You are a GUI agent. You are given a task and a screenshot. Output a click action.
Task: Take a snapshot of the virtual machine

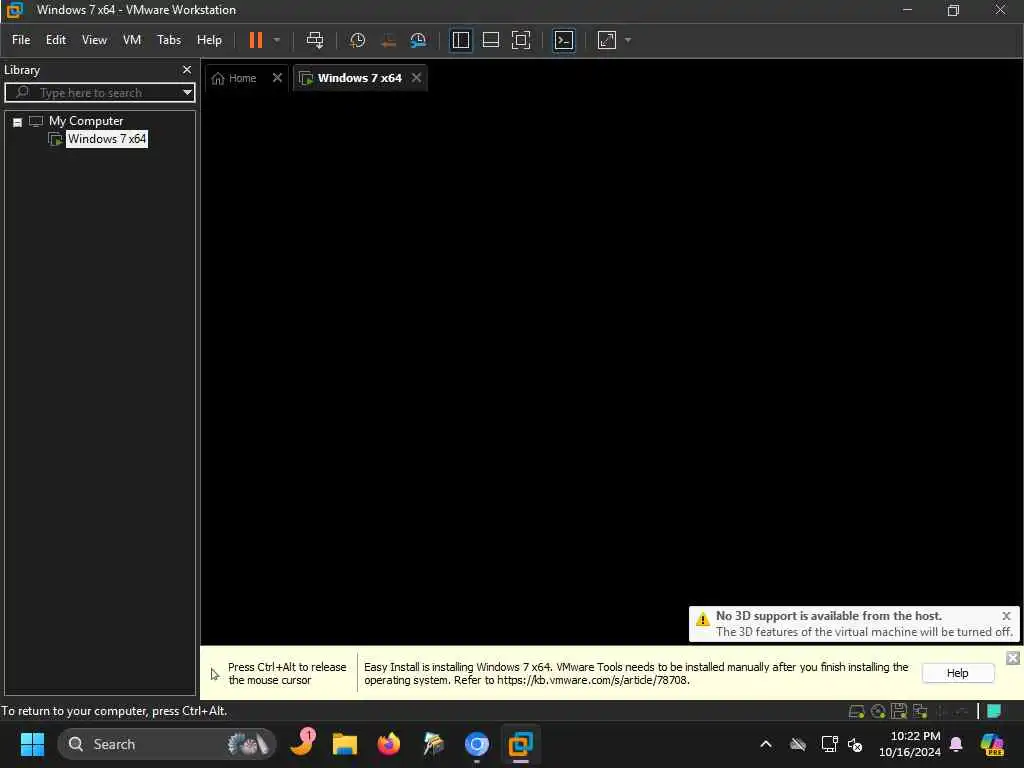(357, 40)
